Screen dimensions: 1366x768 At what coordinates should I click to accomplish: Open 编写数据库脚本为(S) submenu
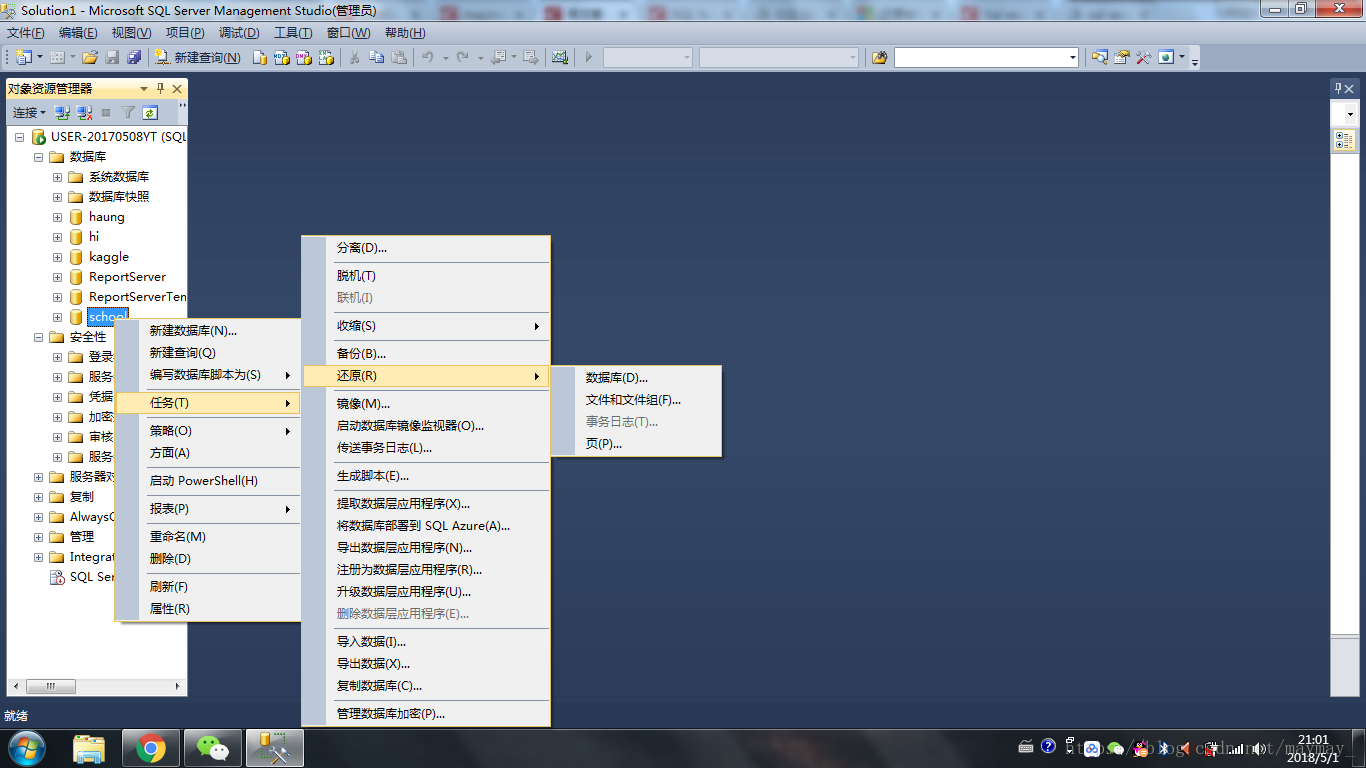pyautogui.click(x=208, y=375)
